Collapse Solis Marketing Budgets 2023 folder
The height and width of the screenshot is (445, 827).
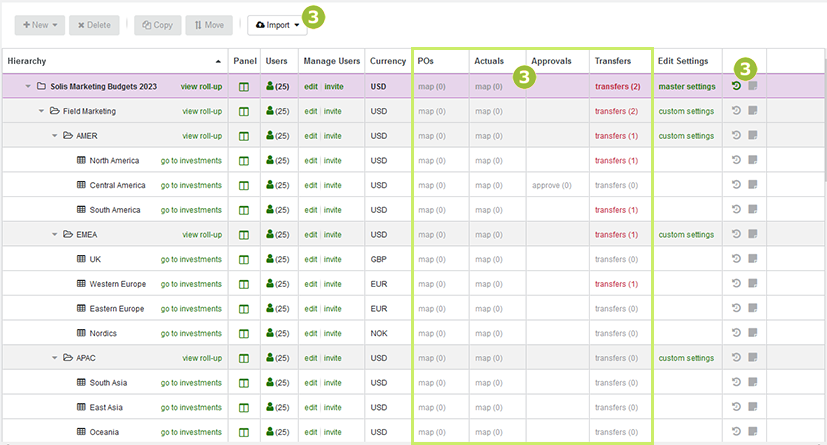click(28, 86)
